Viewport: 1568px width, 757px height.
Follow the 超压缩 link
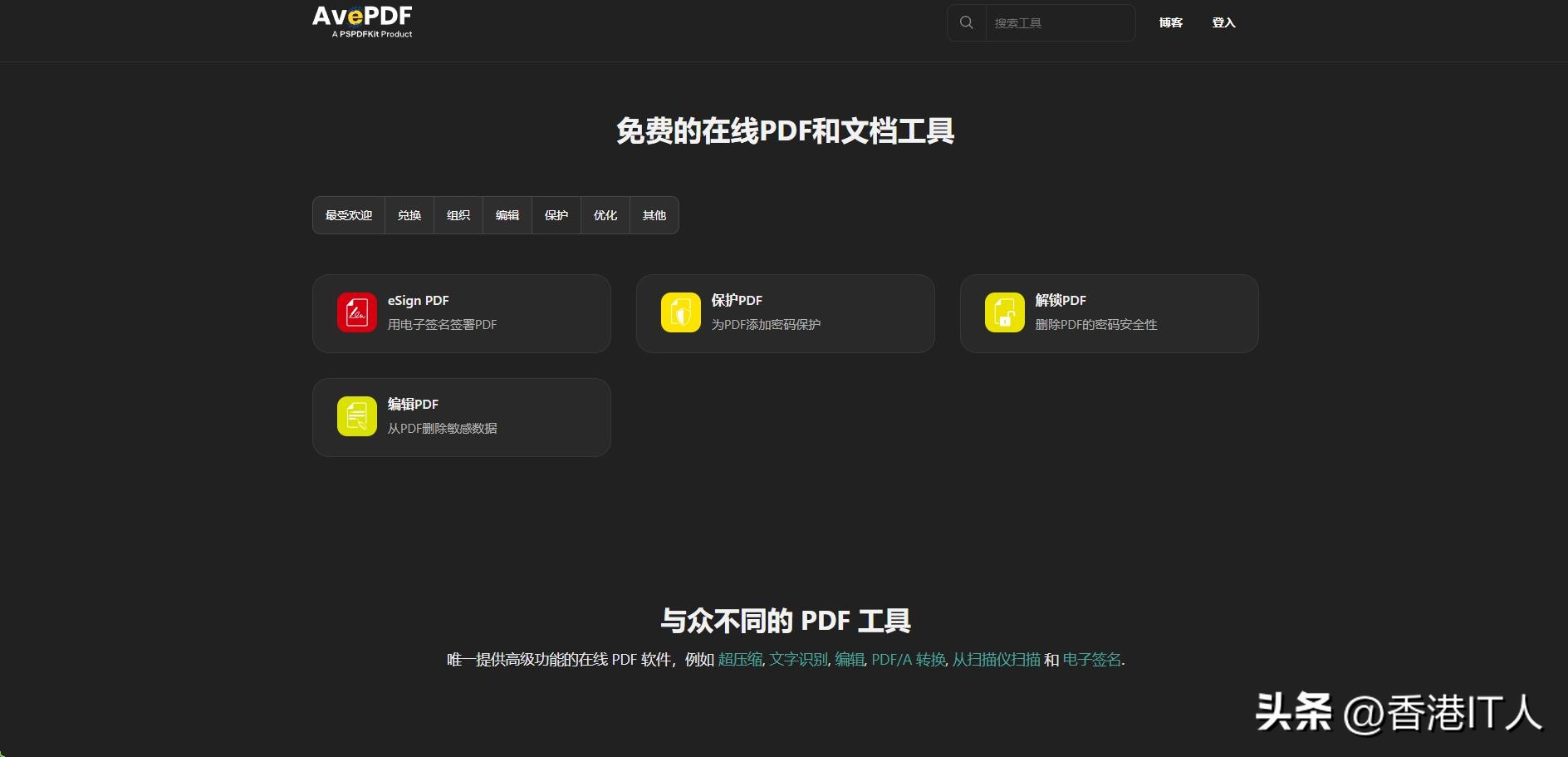[x=740, y=659]
